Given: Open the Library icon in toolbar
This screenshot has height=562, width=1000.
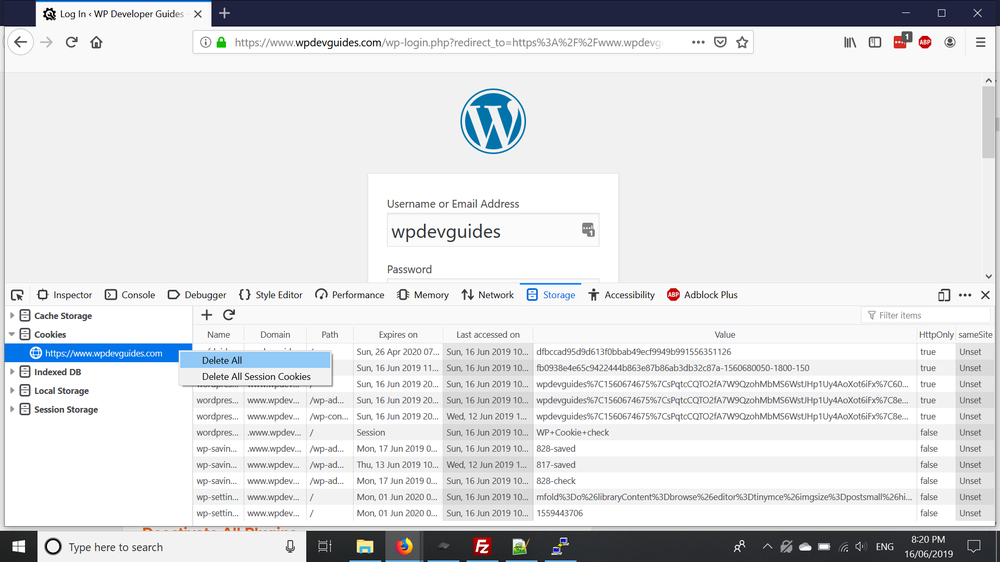Looking at the screenshot, I should tap(850, 42).
